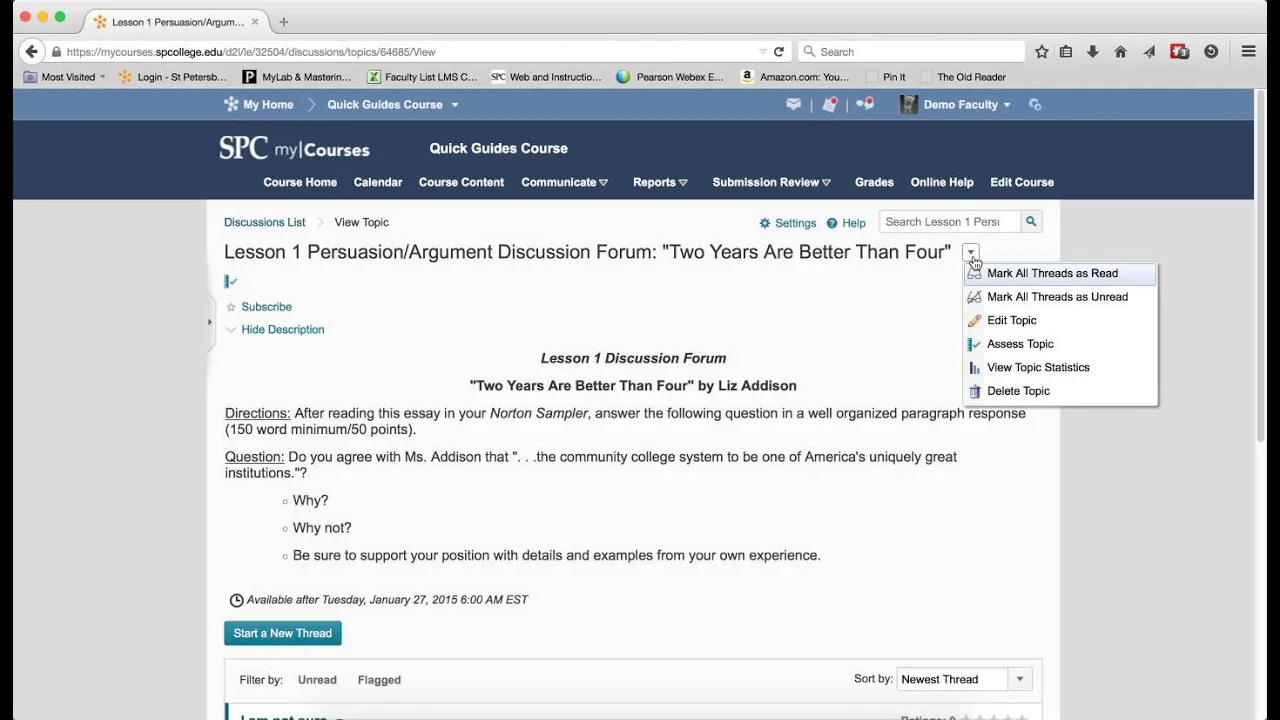This screenshot has height=720, width=1280.
Task: Select Mark All Threads as Read
Action: click(x=1060, y=274)
